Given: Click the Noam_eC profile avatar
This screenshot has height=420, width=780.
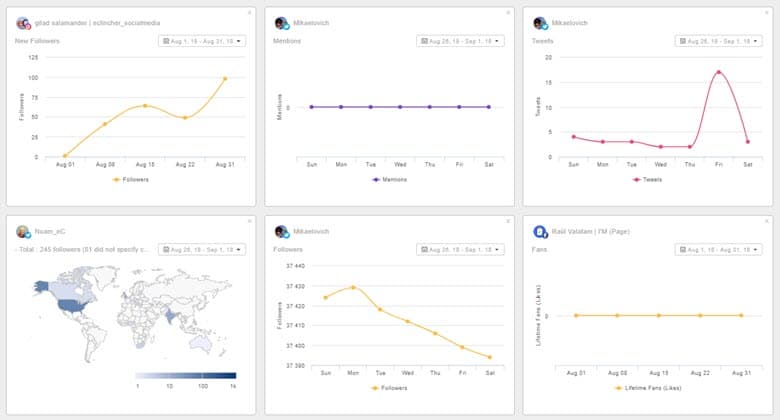Looking at the screenshot, I should pos(23,231).
